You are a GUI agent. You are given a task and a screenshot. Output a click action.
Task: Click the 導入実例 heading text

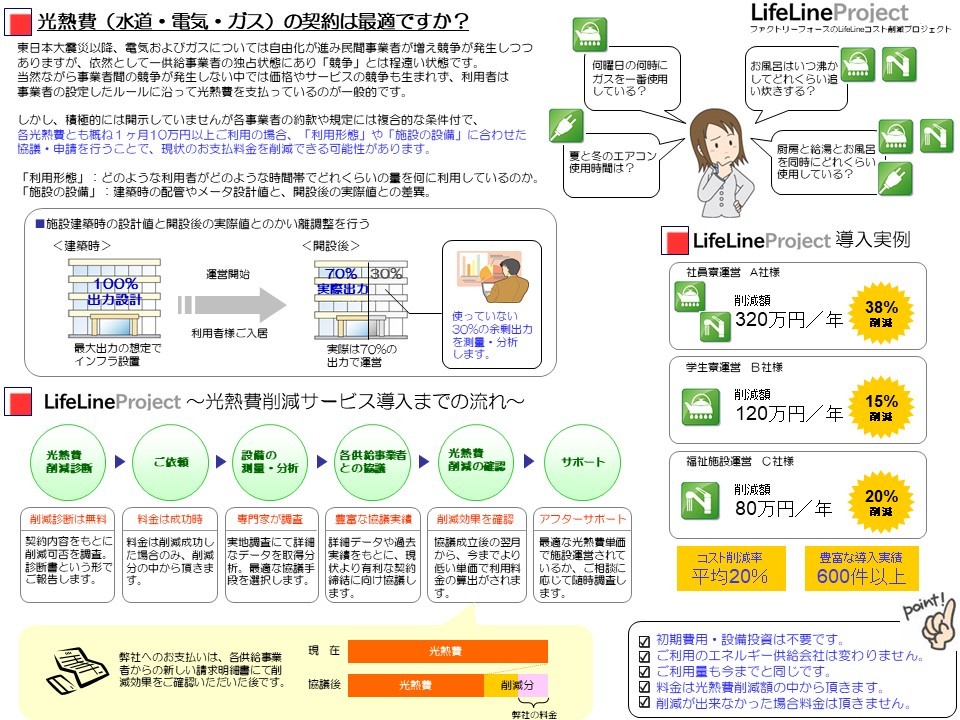pos(872,239)
